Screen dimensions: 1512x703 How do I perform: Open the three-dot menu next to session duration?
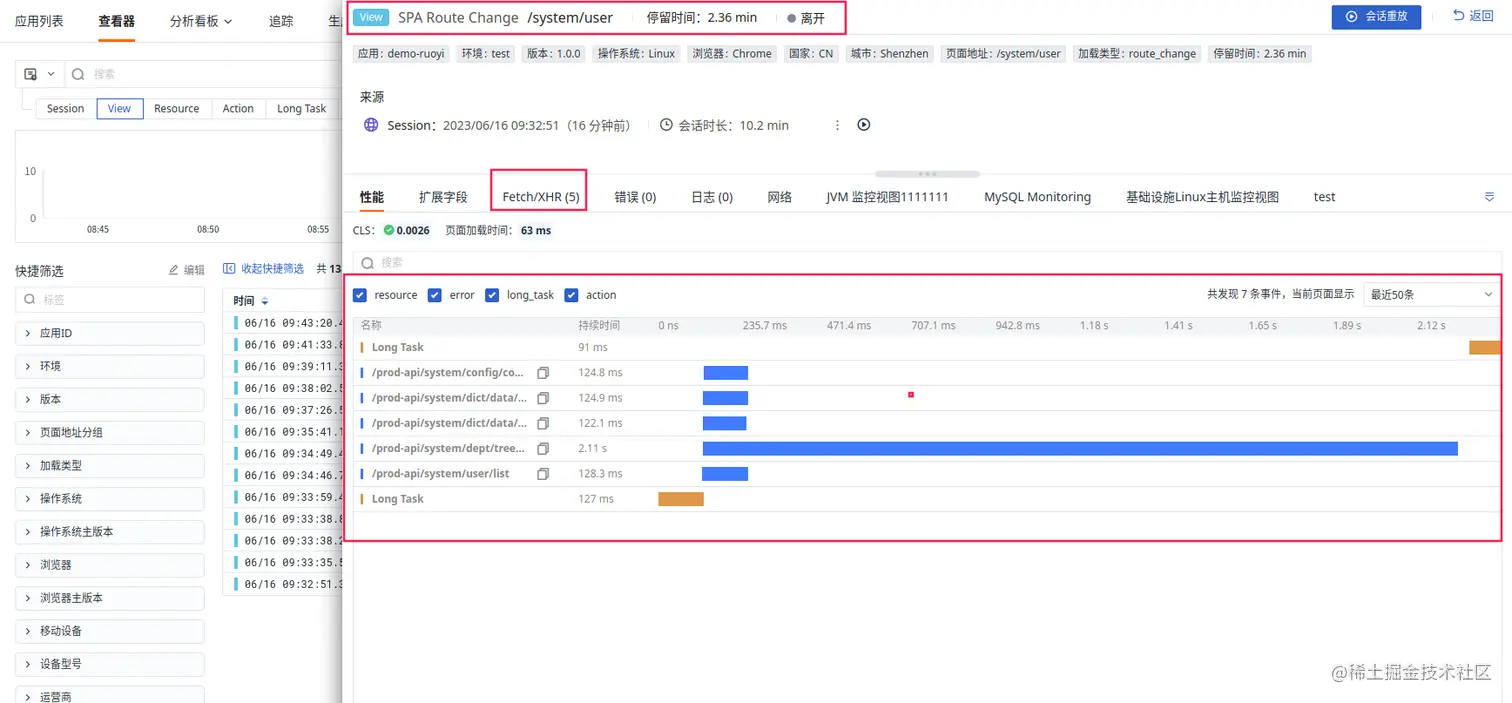pyautogui.click(x=837, y=125)
